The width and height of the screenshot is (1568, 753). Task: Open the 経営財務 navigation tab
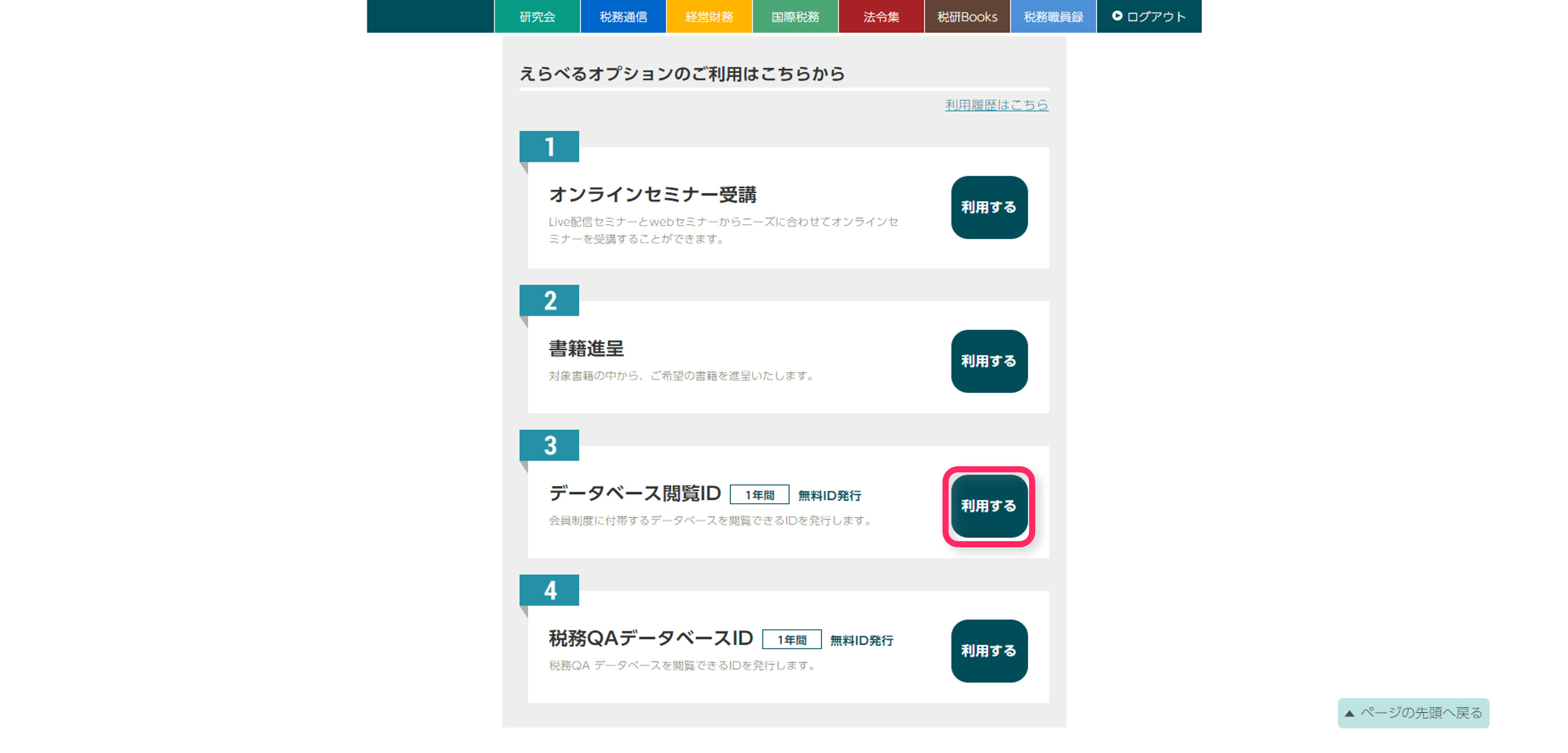pyautogui.click(x=709, y=16)
